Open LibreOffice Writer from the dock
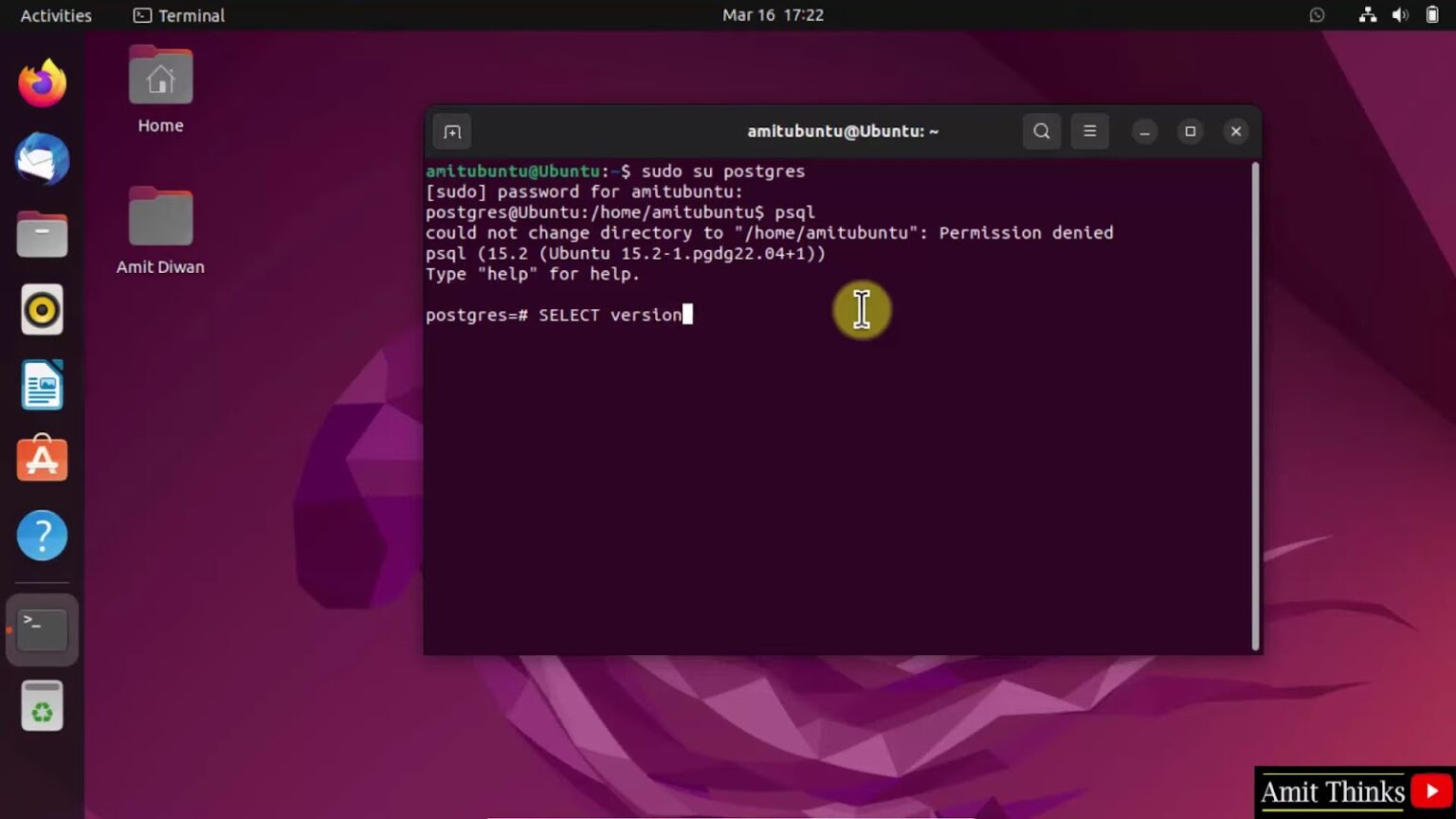The width and height of the screenshot is (1456, 819). (42, 384)
